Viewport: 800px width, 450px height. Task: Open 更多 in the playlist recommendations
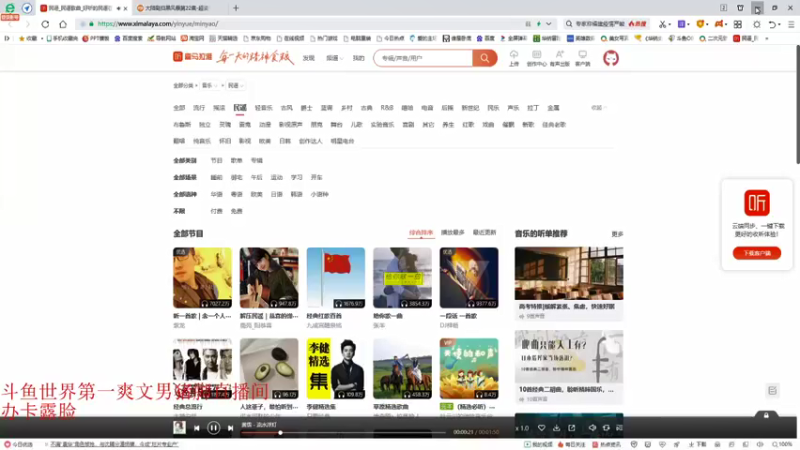point(617,234)
